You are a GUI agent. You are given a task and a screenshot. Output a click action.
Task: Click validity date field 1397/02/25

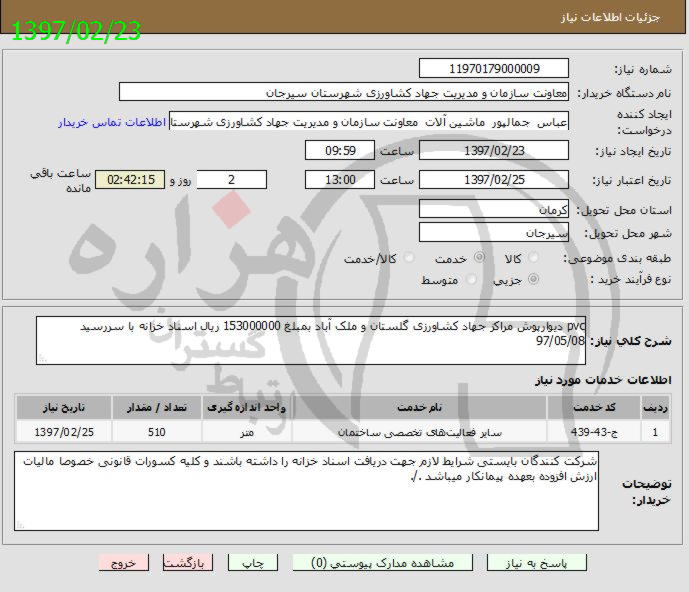pyautogui.click(x=494, y=180)
